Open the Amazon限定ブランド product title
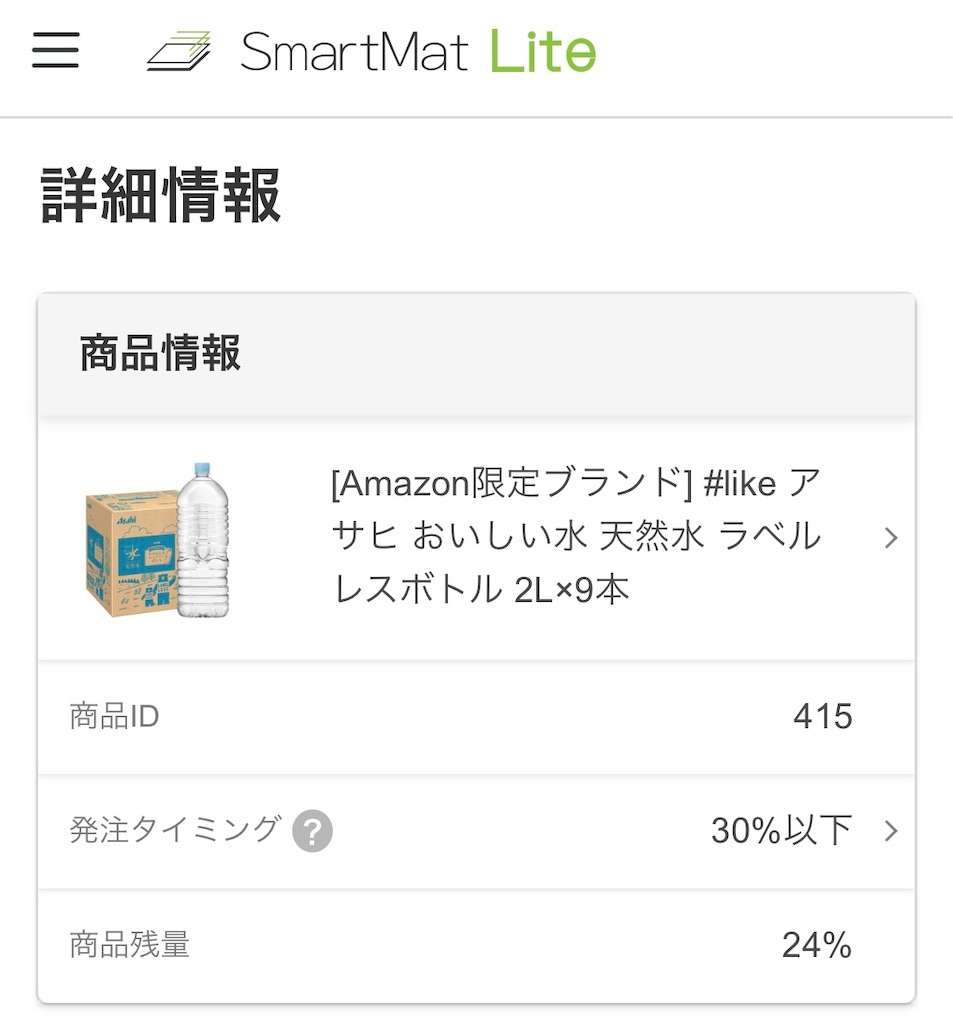Viewport: 953px width, 1024px height. click(x=575, y=484)
